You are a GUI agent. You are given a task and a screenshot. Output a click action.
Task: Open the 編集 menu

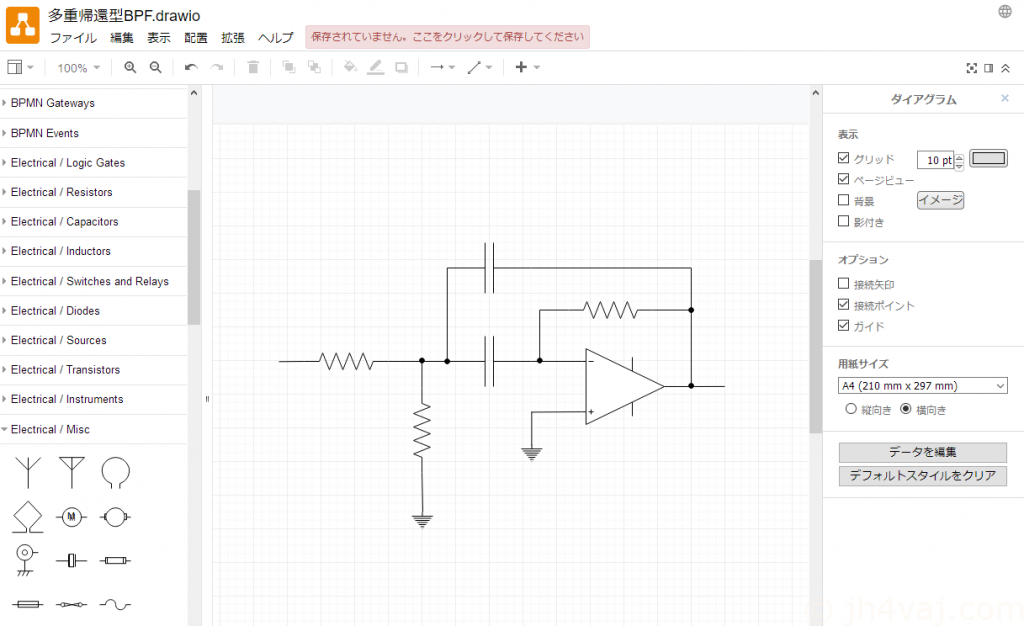121,38
